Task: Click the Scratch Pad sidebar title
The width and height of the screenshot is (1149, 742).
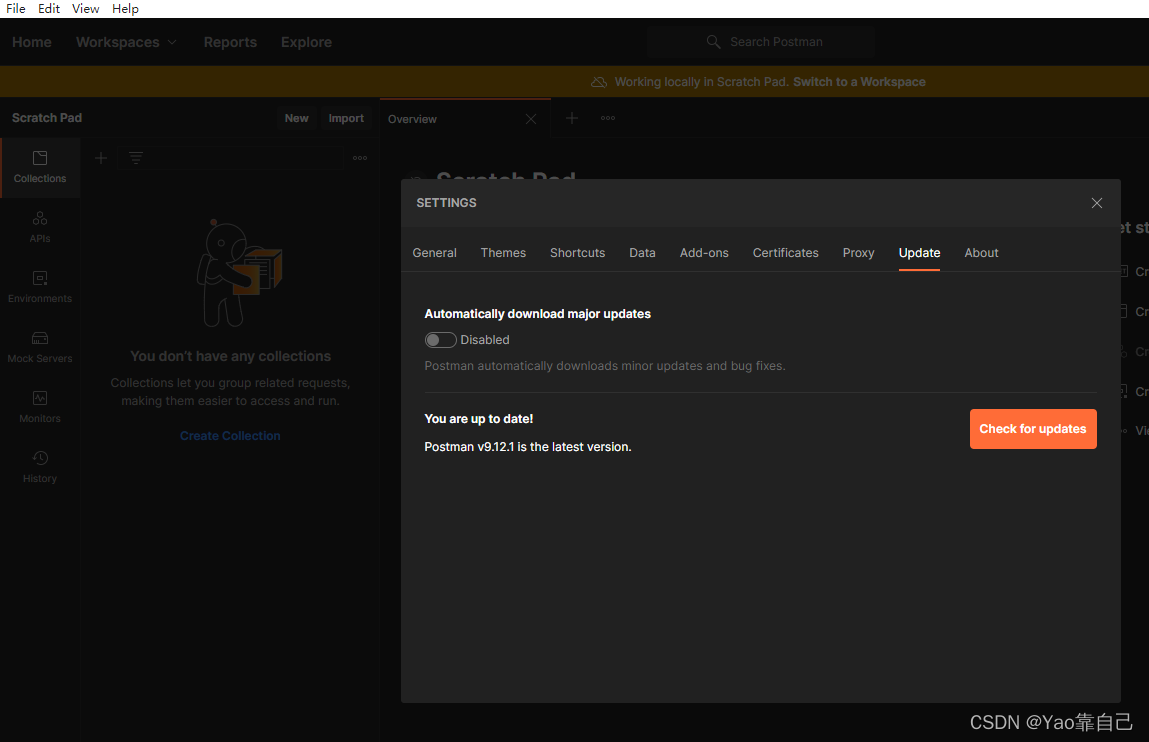Action: click(x=47, y=118)
